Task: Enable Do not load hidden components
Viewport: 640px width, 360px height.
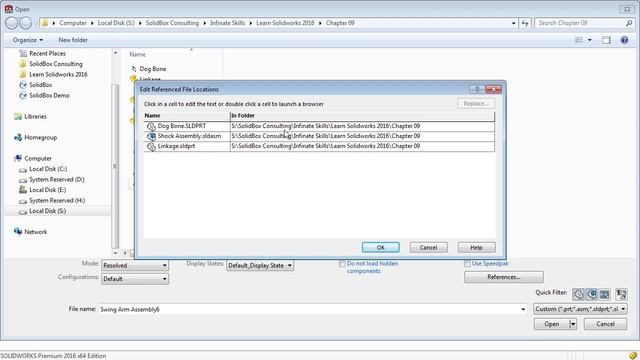Action: tap(342, 264)
